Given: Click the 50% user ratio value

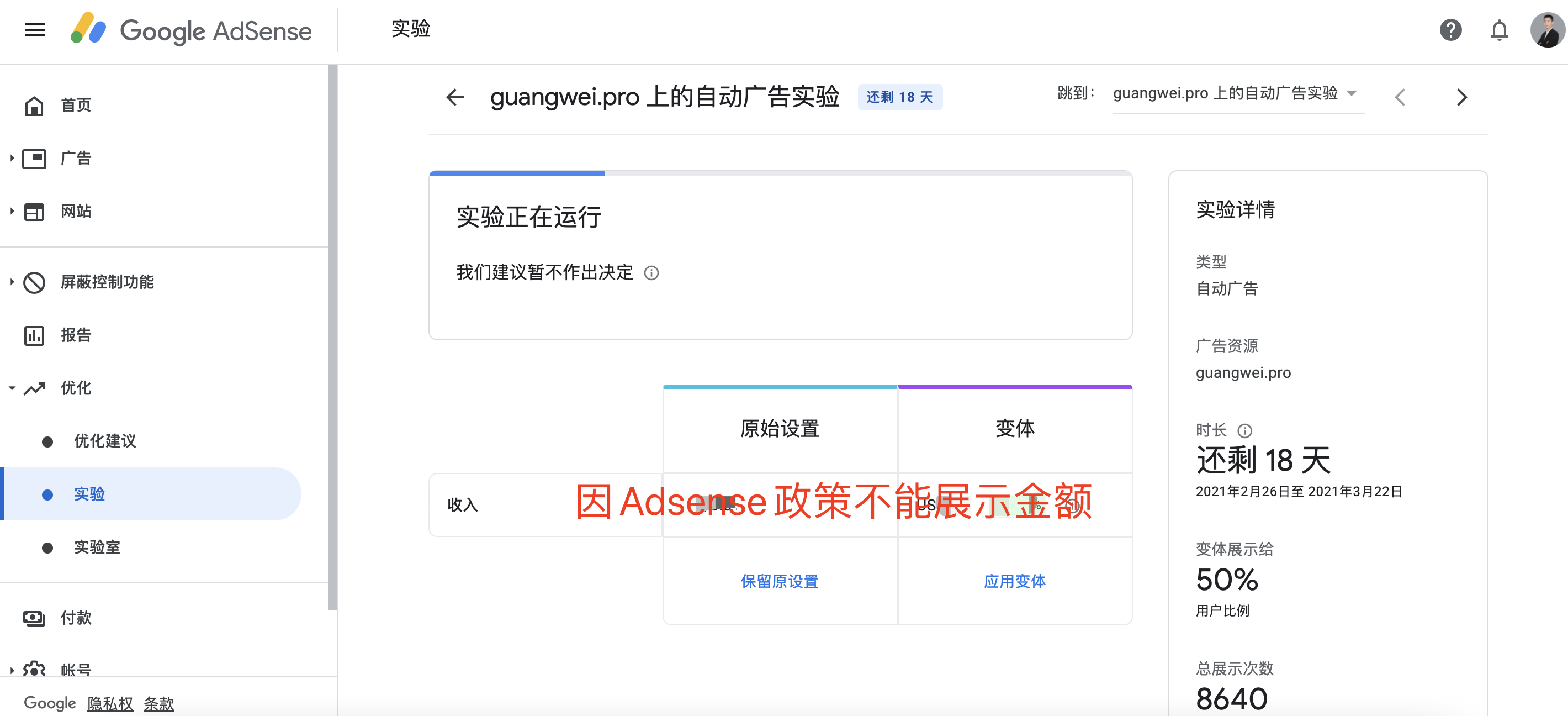Looking at the screenshot, I should click(x=1227, y=580).
